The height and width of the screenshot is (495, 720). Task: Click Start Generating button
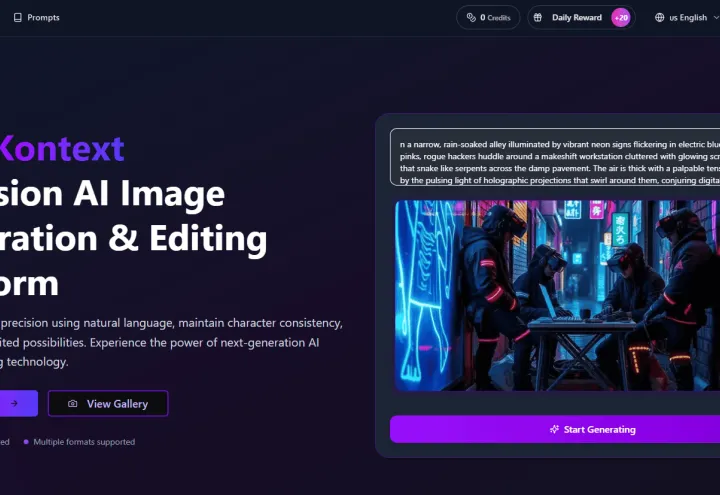(555, 429)
